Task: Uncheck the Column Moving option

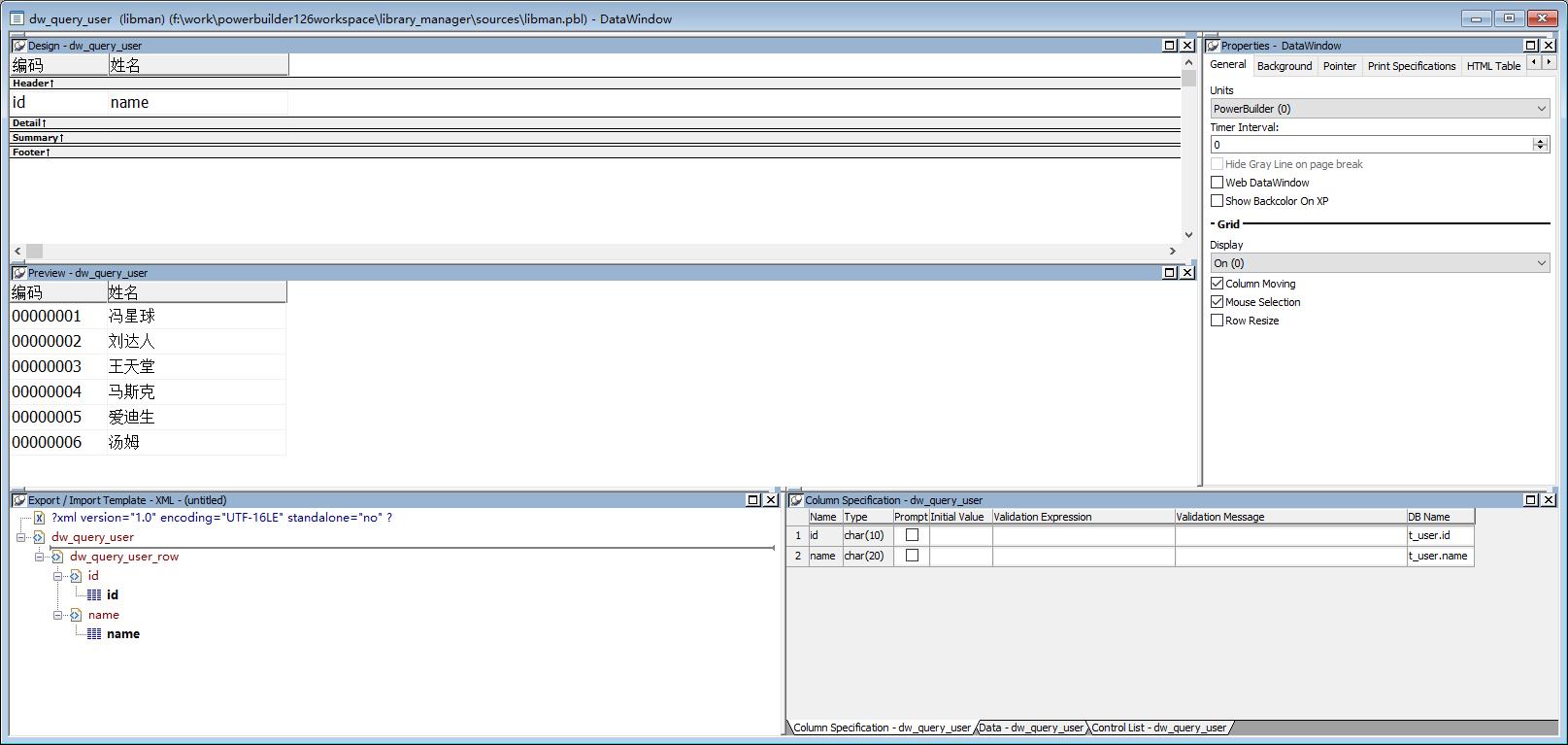Action: coord(1217,284)
